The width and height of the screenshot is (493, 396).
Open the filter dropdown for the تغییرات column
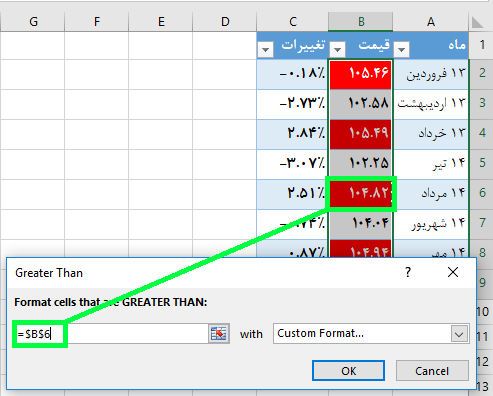266,50
